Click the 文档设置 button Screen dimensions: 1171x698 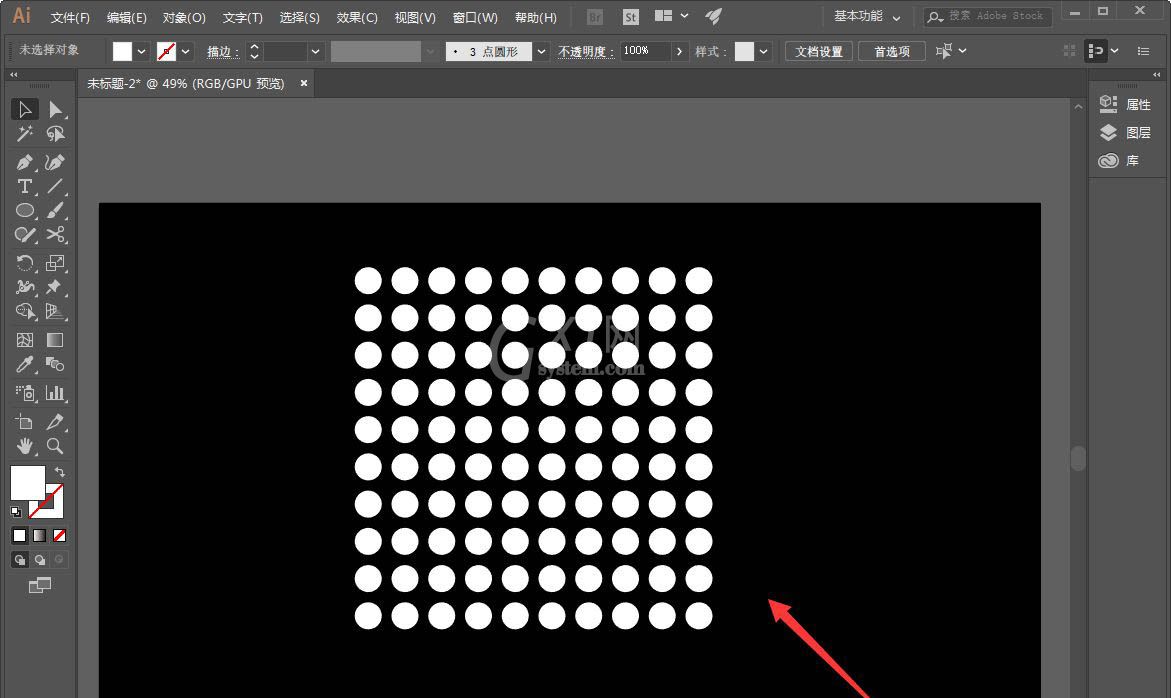[819, 52]
